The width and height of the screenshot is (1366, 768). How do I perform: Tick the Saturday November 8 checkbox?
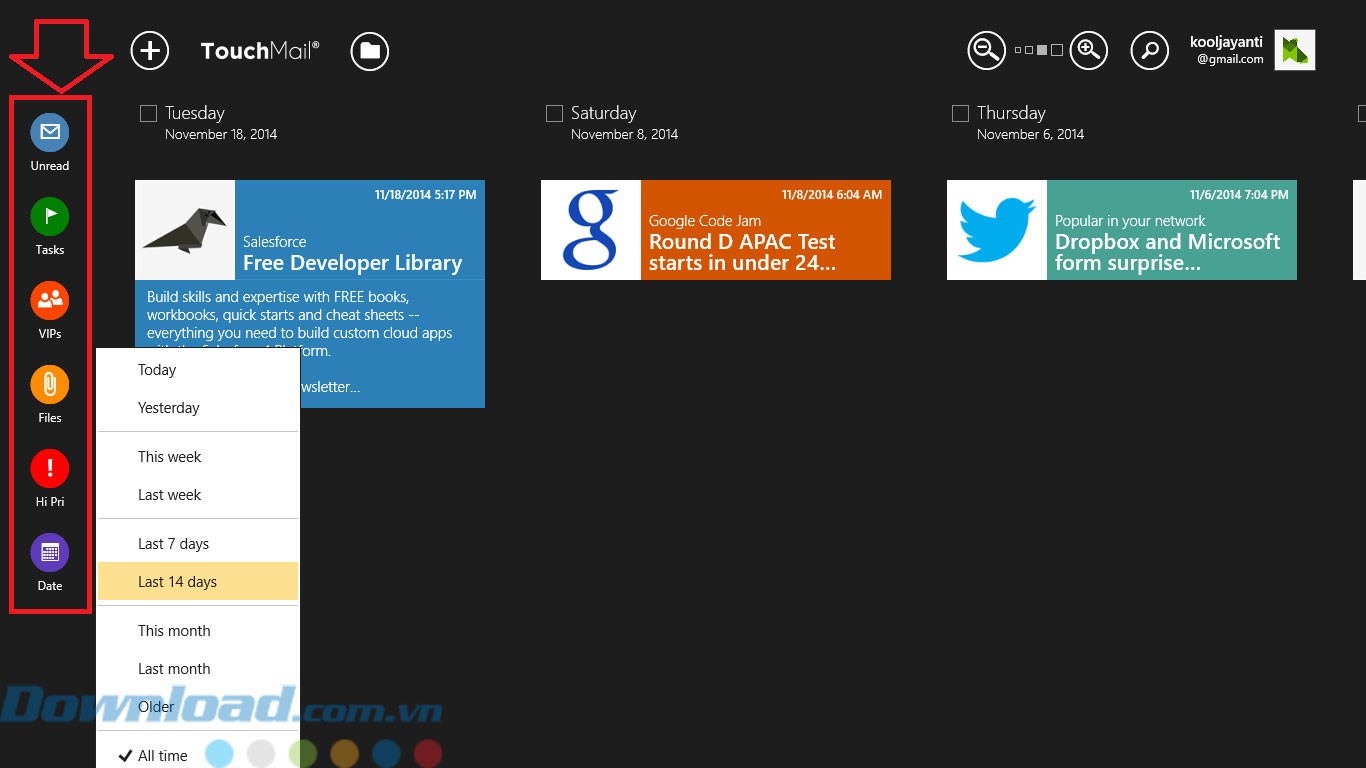click(x=554, y=114)
